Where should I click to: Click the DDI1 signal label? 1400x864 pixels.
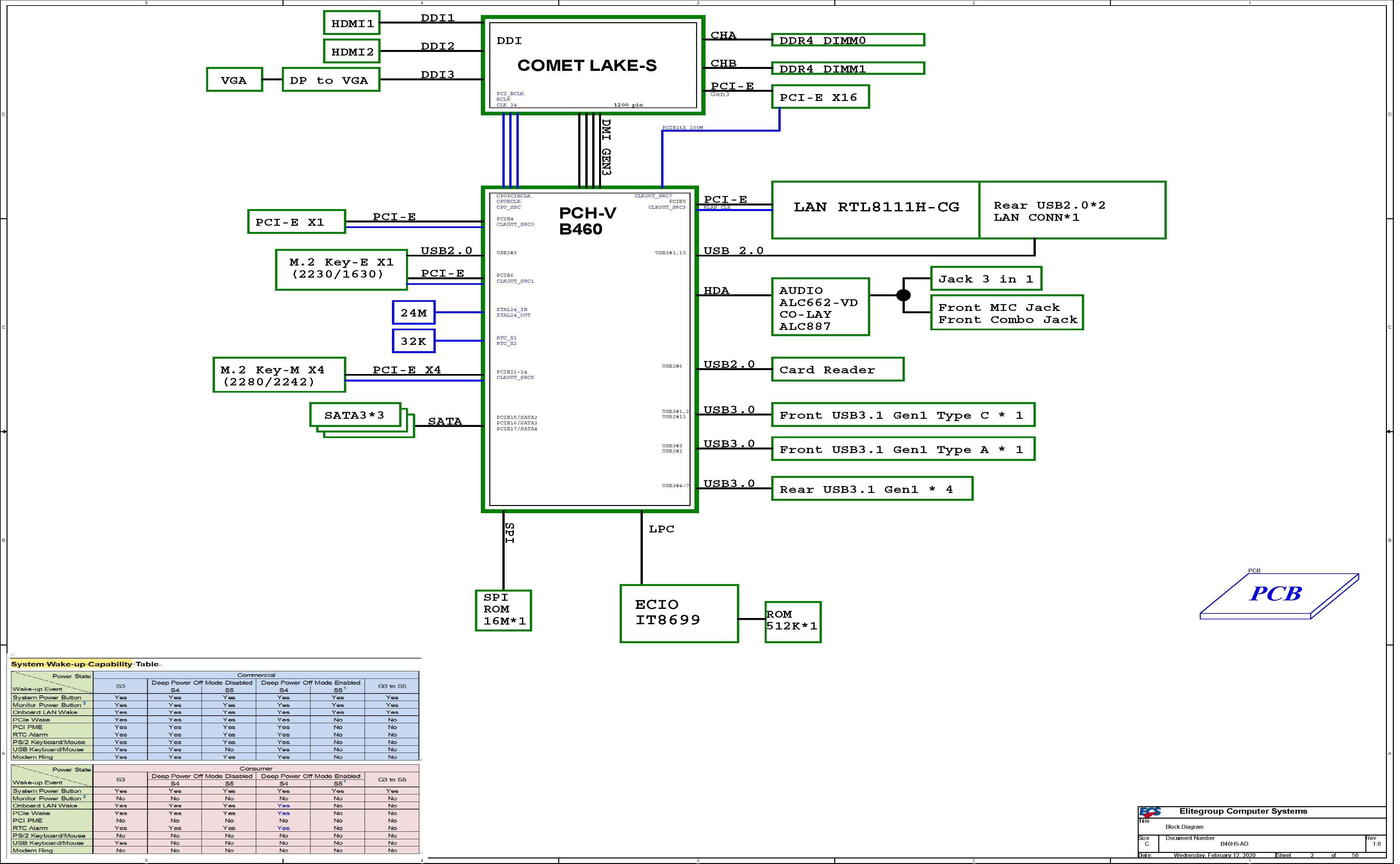[x=438, y=18]
